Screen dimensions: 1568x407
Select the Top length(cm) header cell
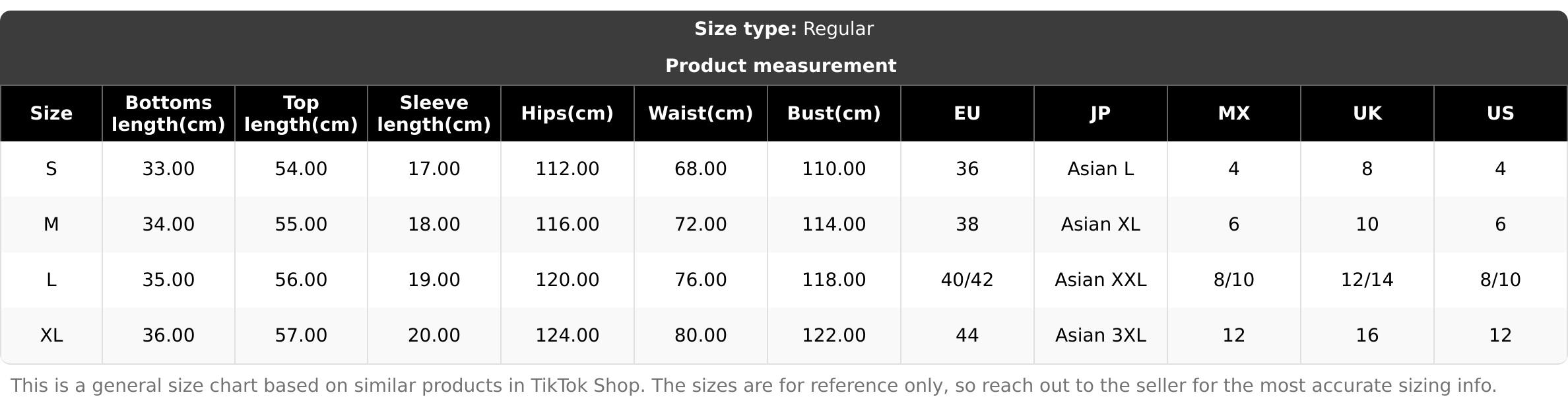point(301,114)
